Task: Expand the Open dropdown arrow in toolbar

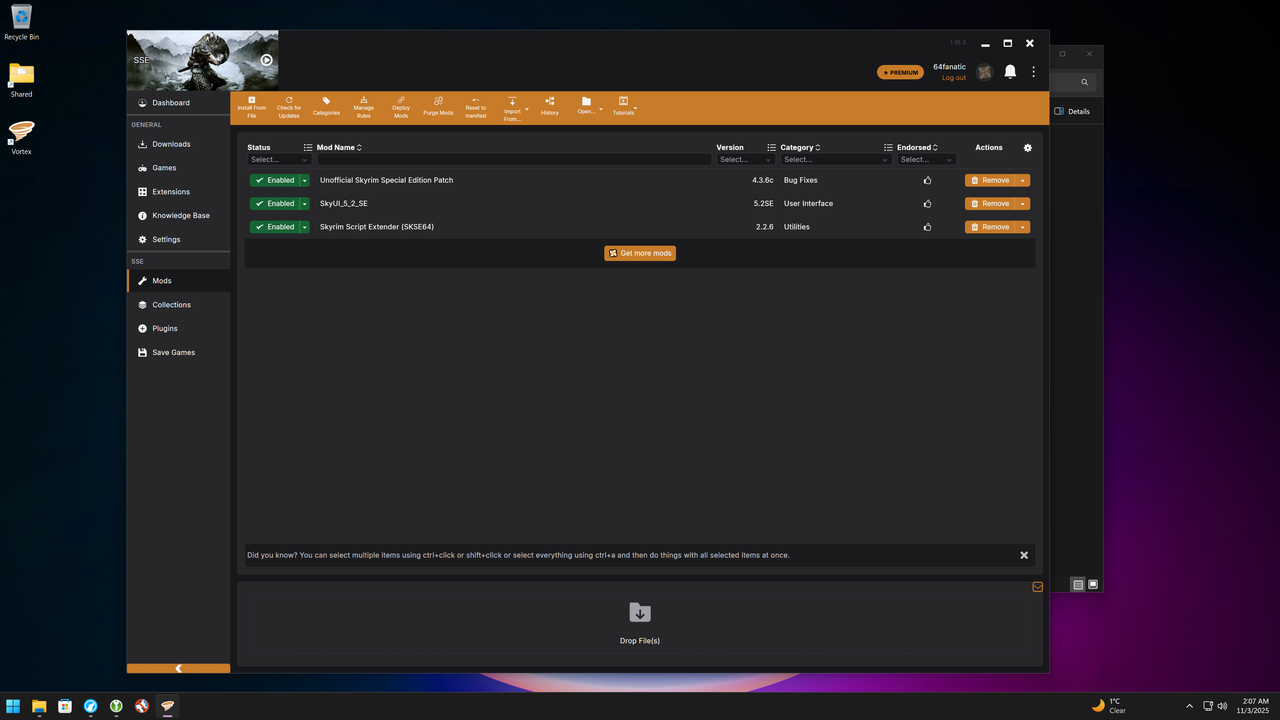Action: [601, 108]
